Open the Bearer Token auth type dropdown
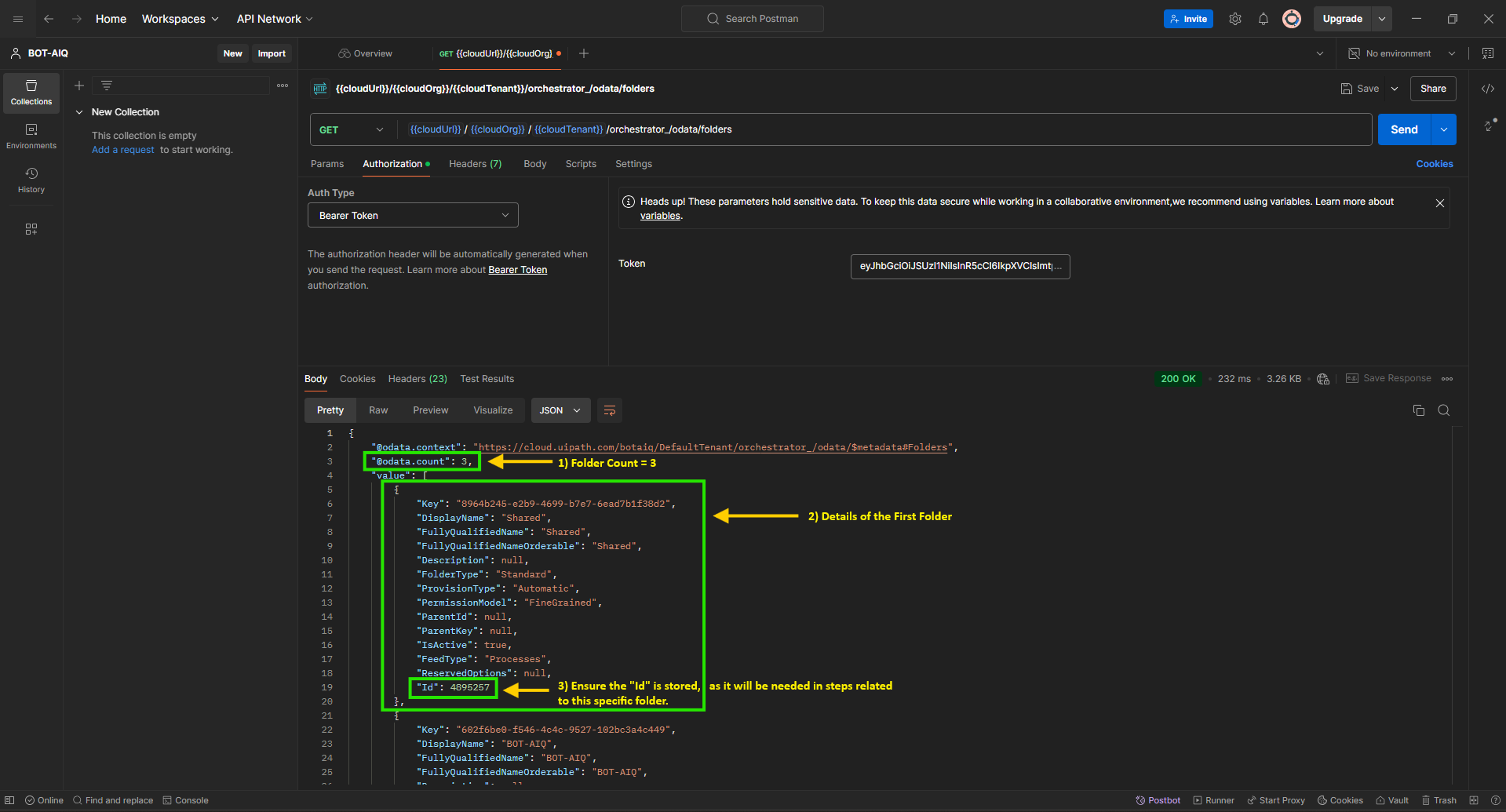This screenshot has width=1506, height=812. 413,216
